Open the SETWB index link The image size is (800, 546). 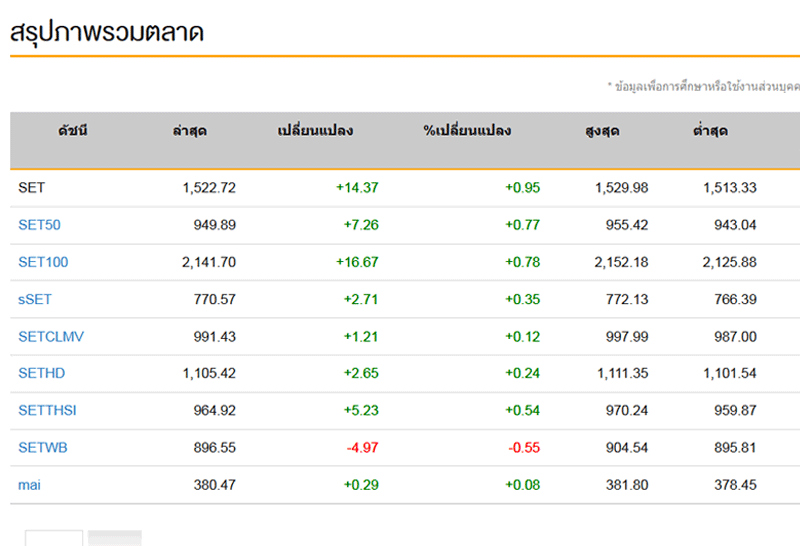coord(43,447)
